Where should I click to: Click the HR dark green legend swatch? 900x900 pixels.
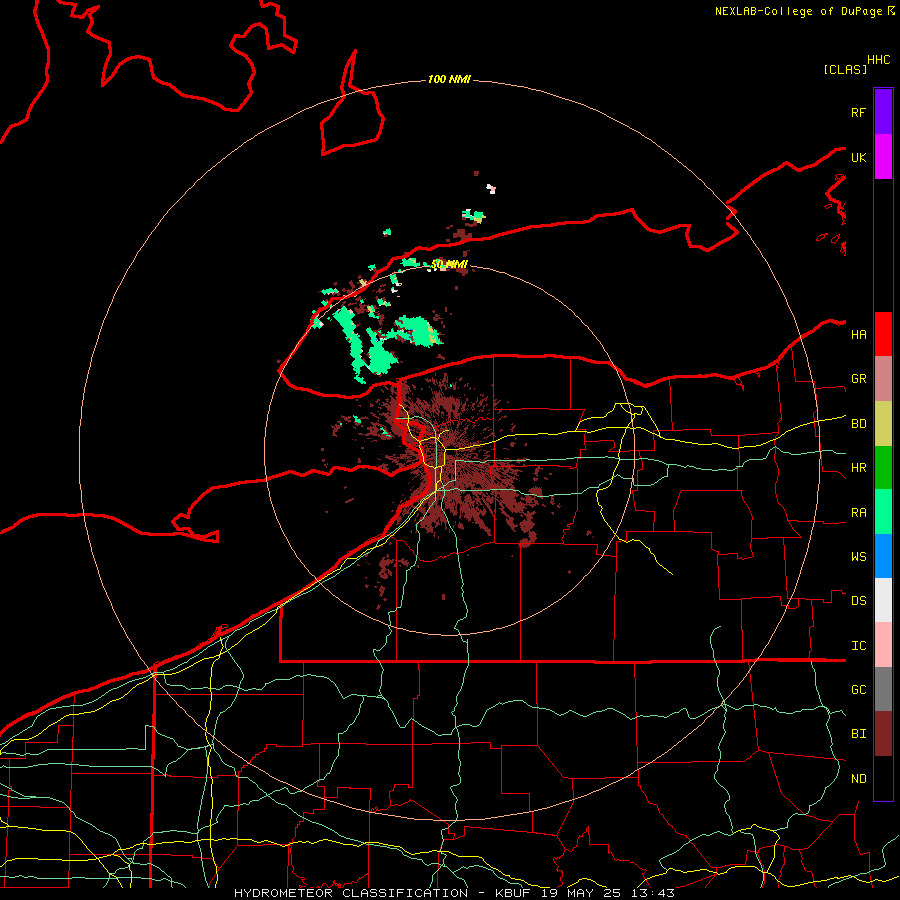(883, 468)
